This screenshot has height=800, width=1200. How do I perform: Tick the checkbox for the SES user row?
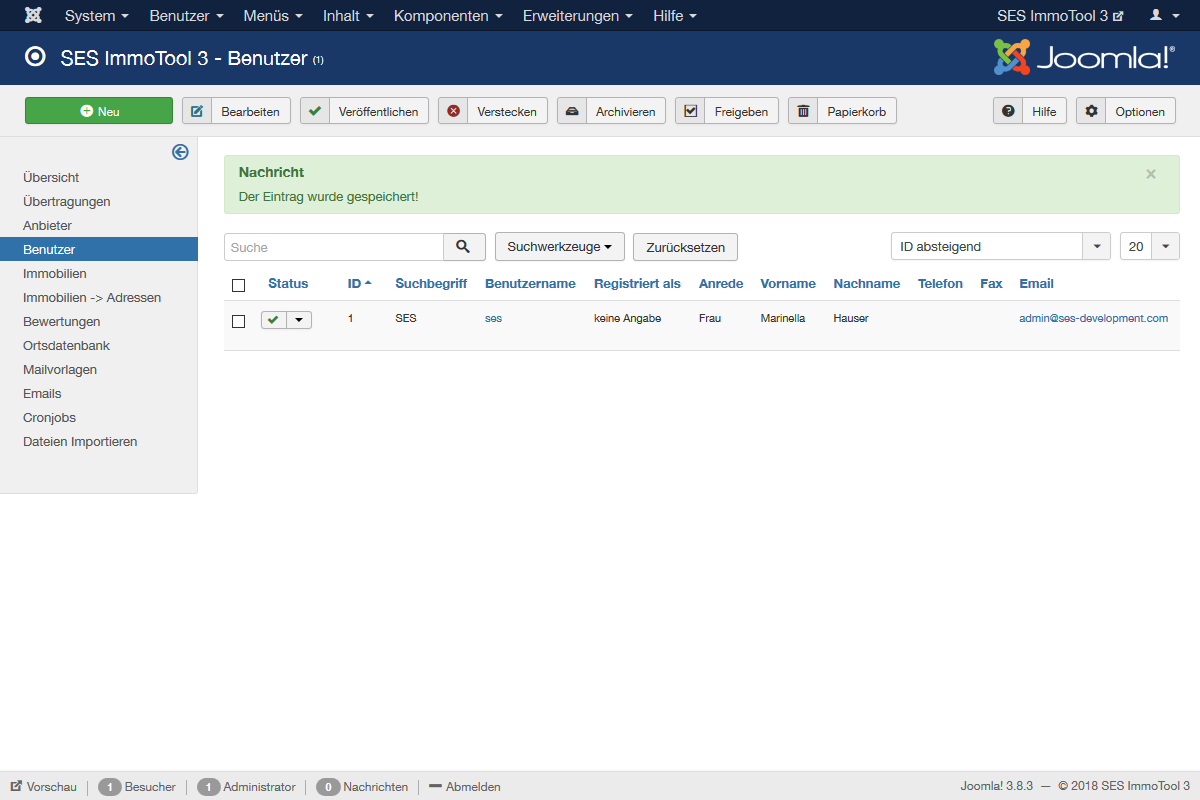tap(238, 321)
